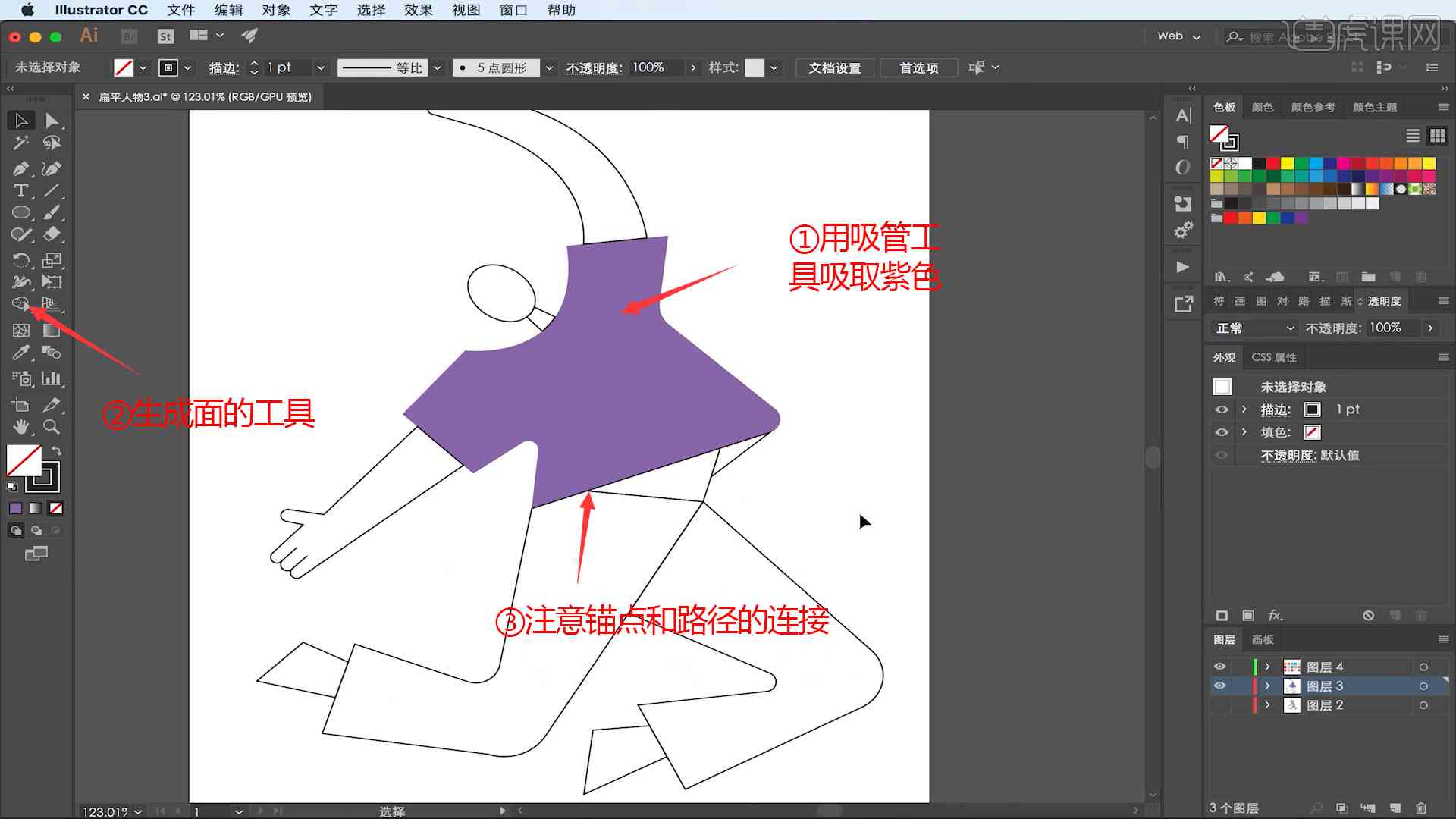This screenshot has width=1456, height=819.
Task: Select the Zoom tool
Action: point(51,426)
